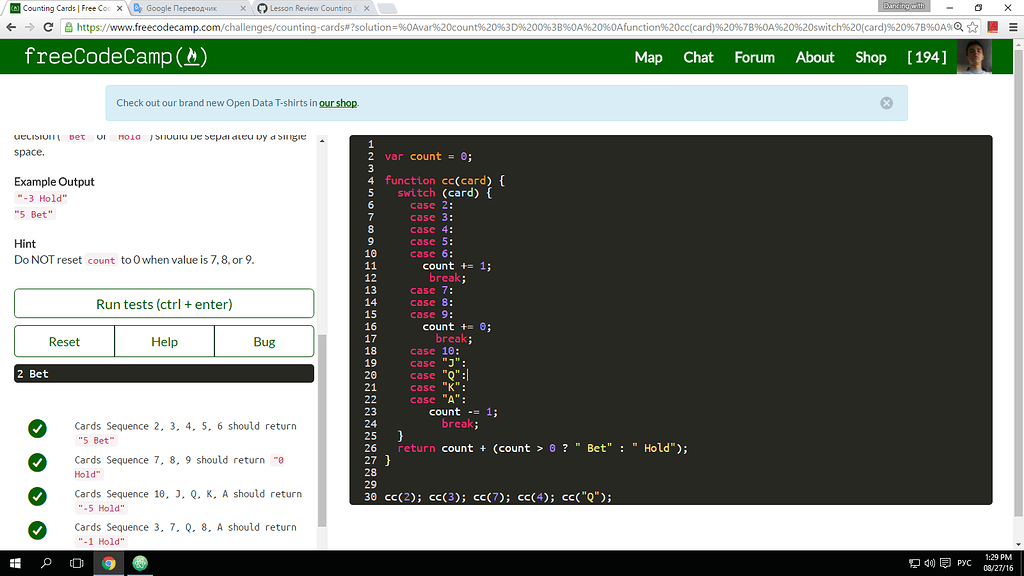Click a green test-passed checkmark
This screenshot has width=1024, height=576.
pos(37,427)
